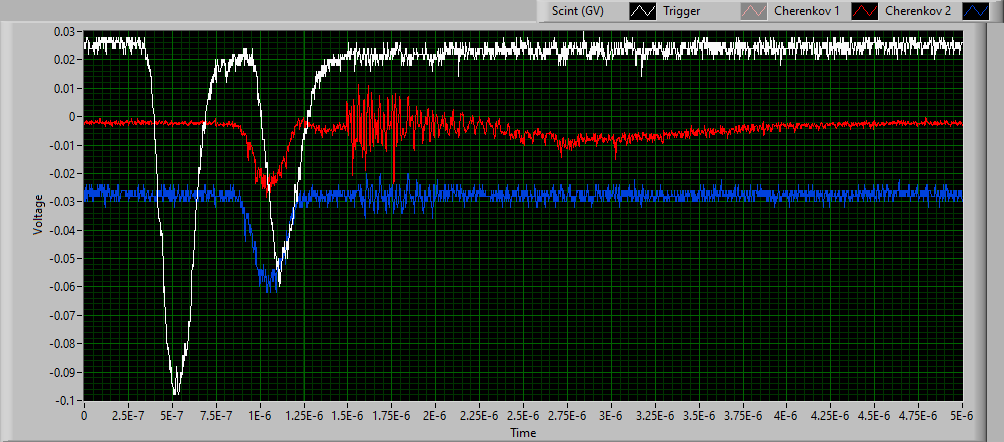Click the 1.75E-6 X-axis tick label

(392, 415)
